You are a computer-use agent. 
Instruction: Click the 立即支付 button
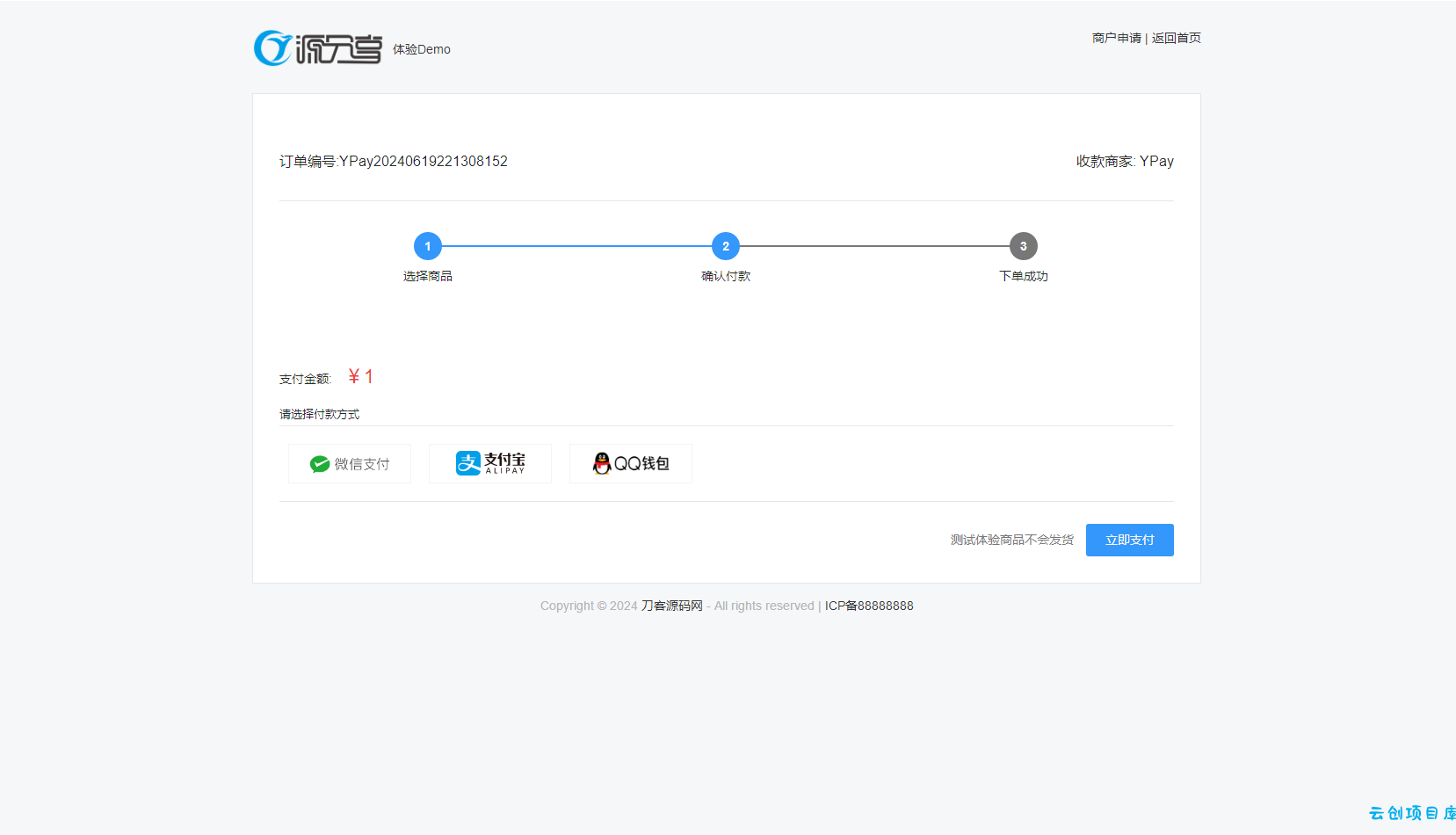click(x=1130, y=540)
